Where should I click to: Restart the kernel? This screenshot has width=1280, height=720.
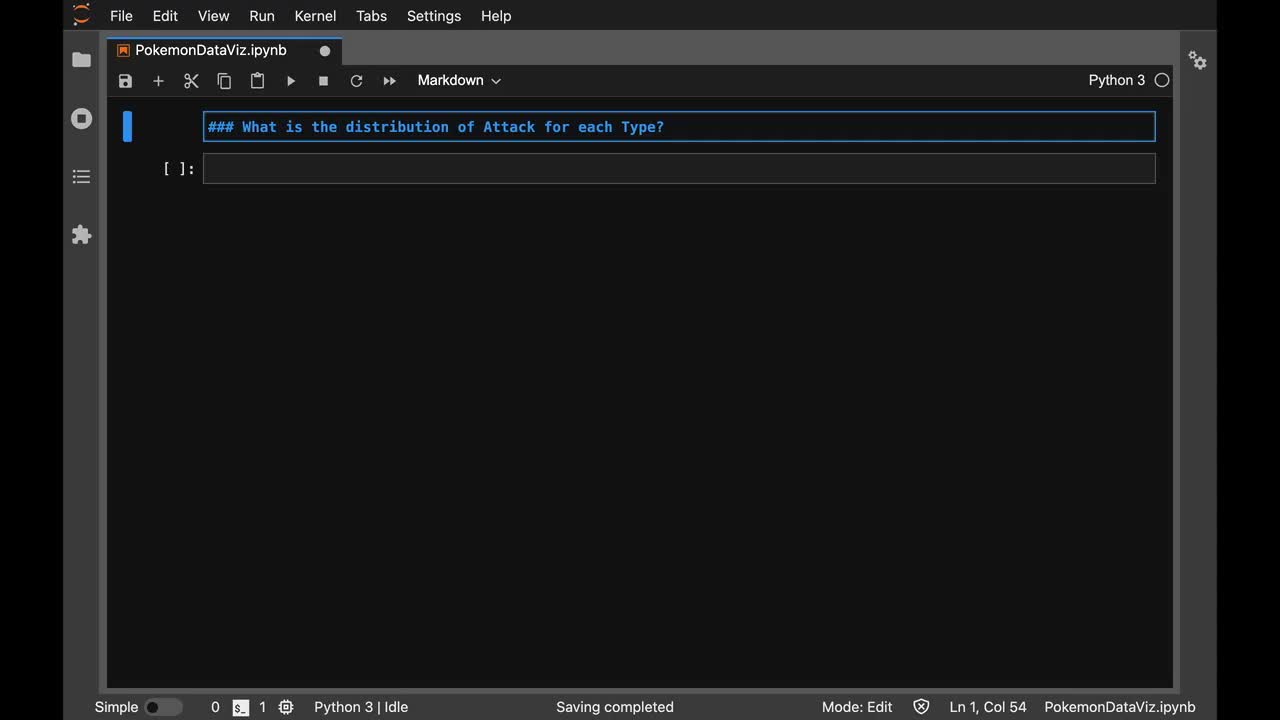tap(356, 81)
